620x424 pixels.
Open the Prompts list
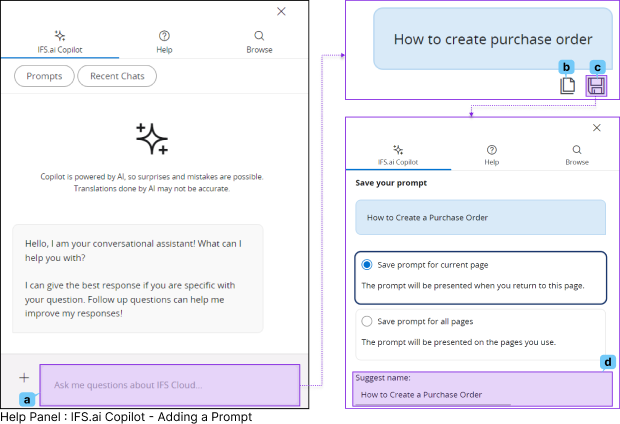pyautogui.click(x=43, y=77)
